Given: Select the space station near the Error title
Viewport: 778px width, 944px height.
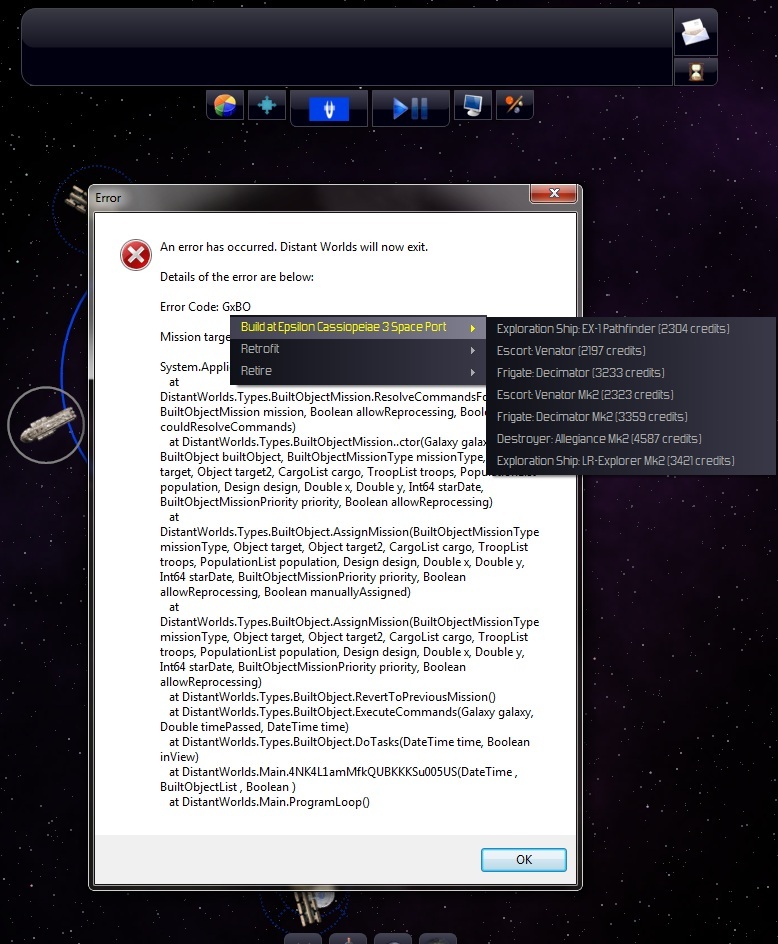Looking at the screenshot, I should coord(76,199).
